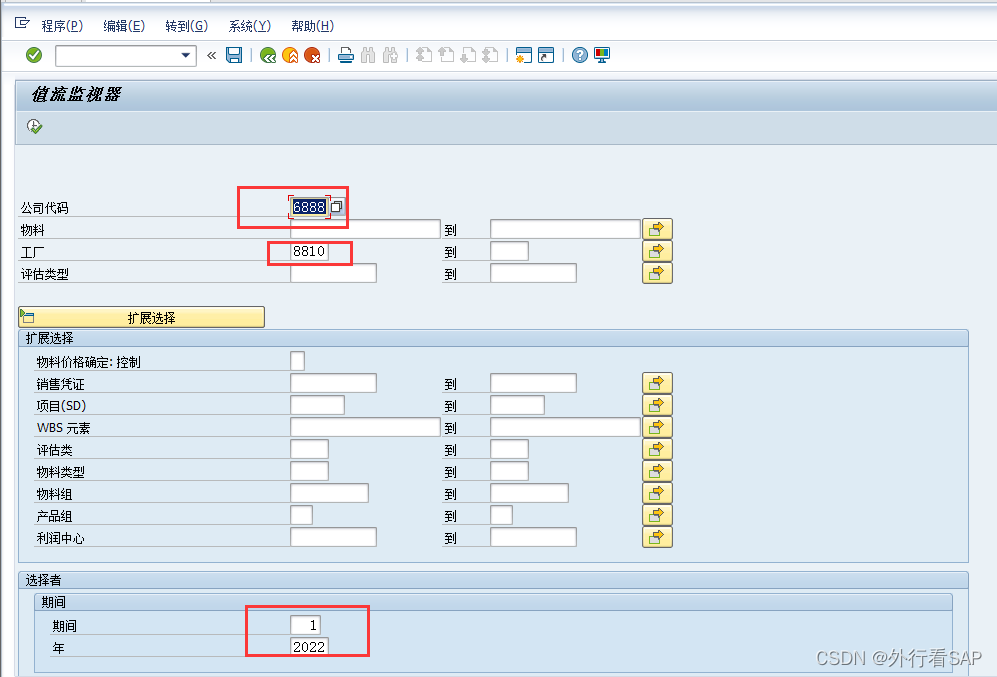Open multiple selection for 项目(SD)
The height and width of the screenshot is (677, 997).
point(657,405)
